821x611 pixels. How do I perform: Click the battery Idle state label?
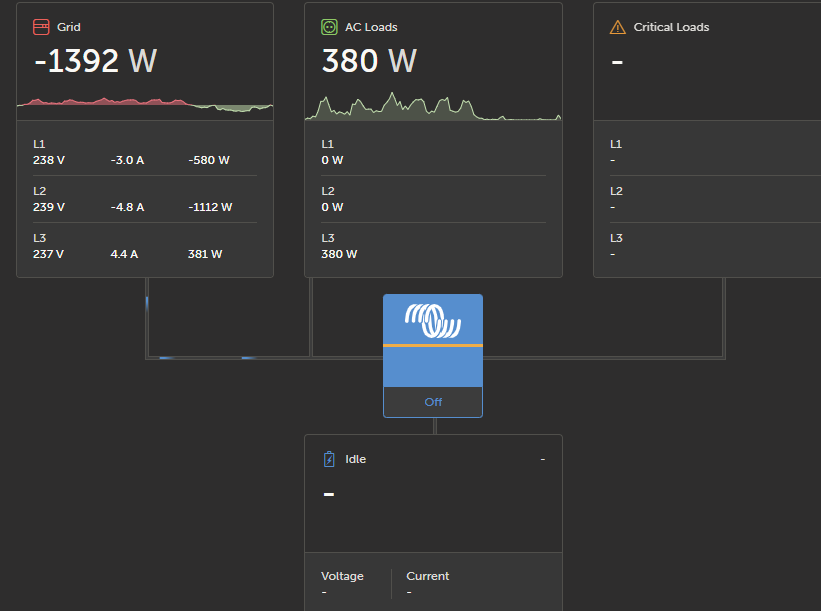(x=356, y=459)
